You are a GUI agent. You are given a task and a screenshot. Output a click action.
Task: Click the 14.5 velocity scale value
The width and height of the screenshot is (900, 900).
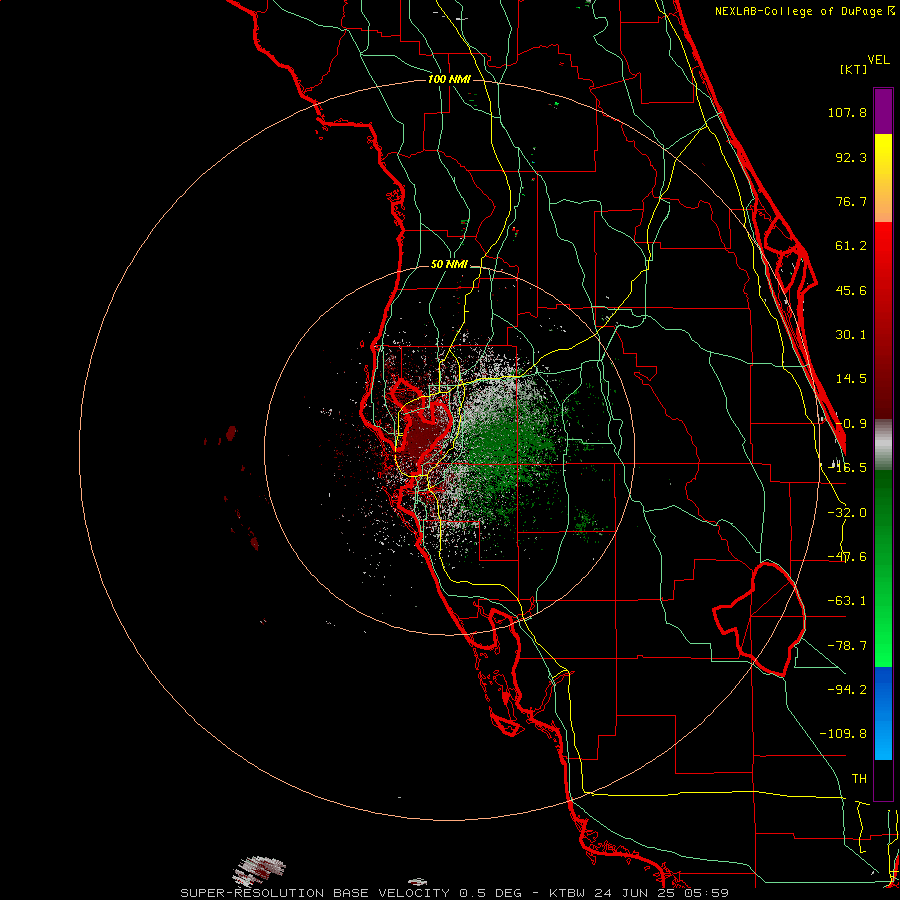click(x=851, y=379)
